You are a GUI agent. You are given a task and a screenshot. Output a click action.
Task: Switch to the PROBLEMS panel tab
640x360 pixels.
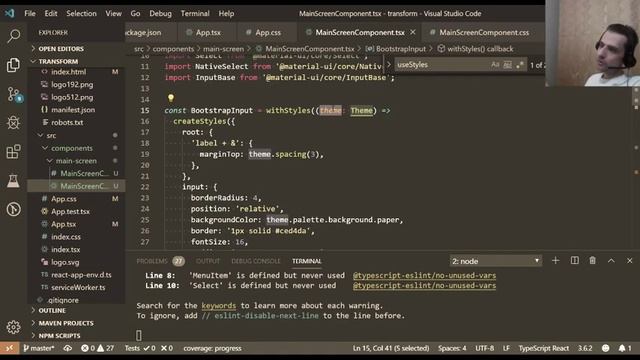coord(160,261)
